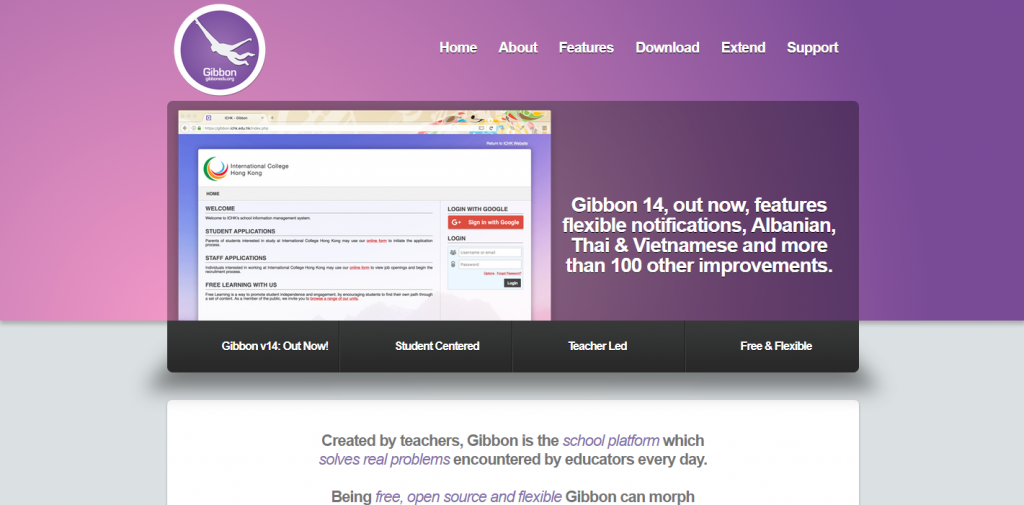Select the Download navigation link
1024x505 pixels.
pyautogui.click(x=667, y=47)
